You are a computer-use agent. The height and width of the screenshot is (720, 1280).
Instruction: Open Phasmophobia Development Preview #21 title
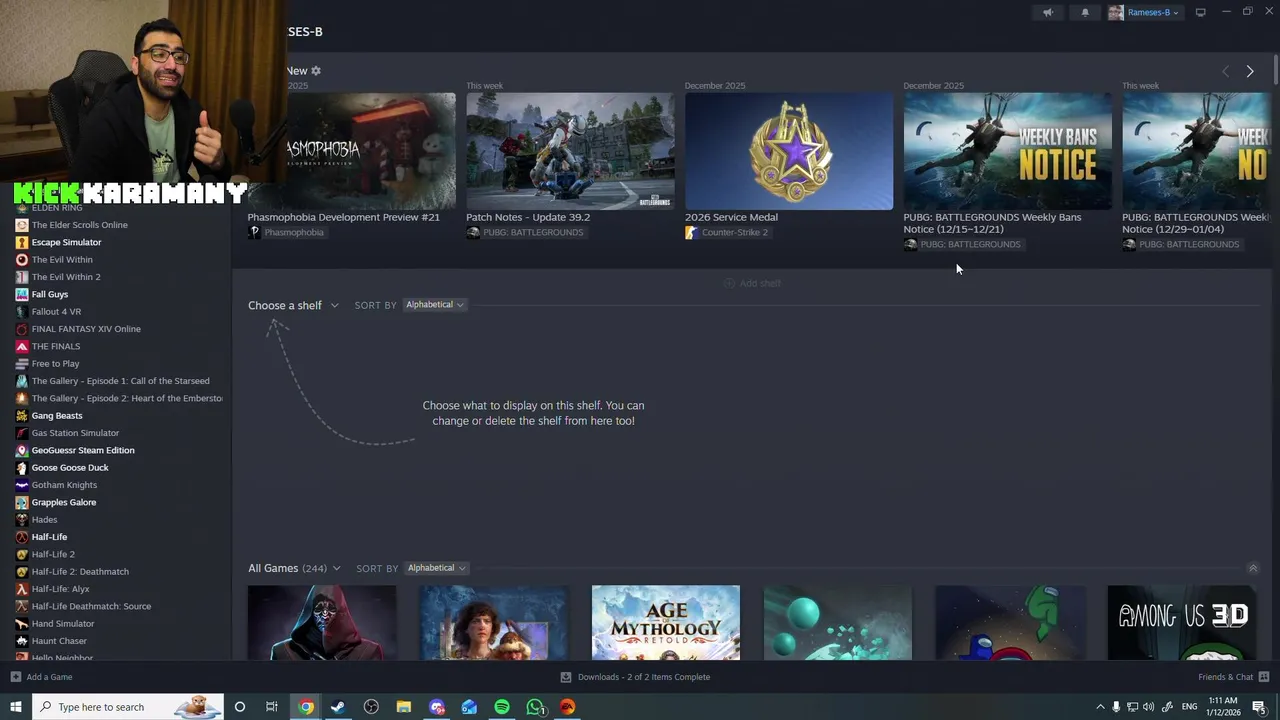click(344, 217)
